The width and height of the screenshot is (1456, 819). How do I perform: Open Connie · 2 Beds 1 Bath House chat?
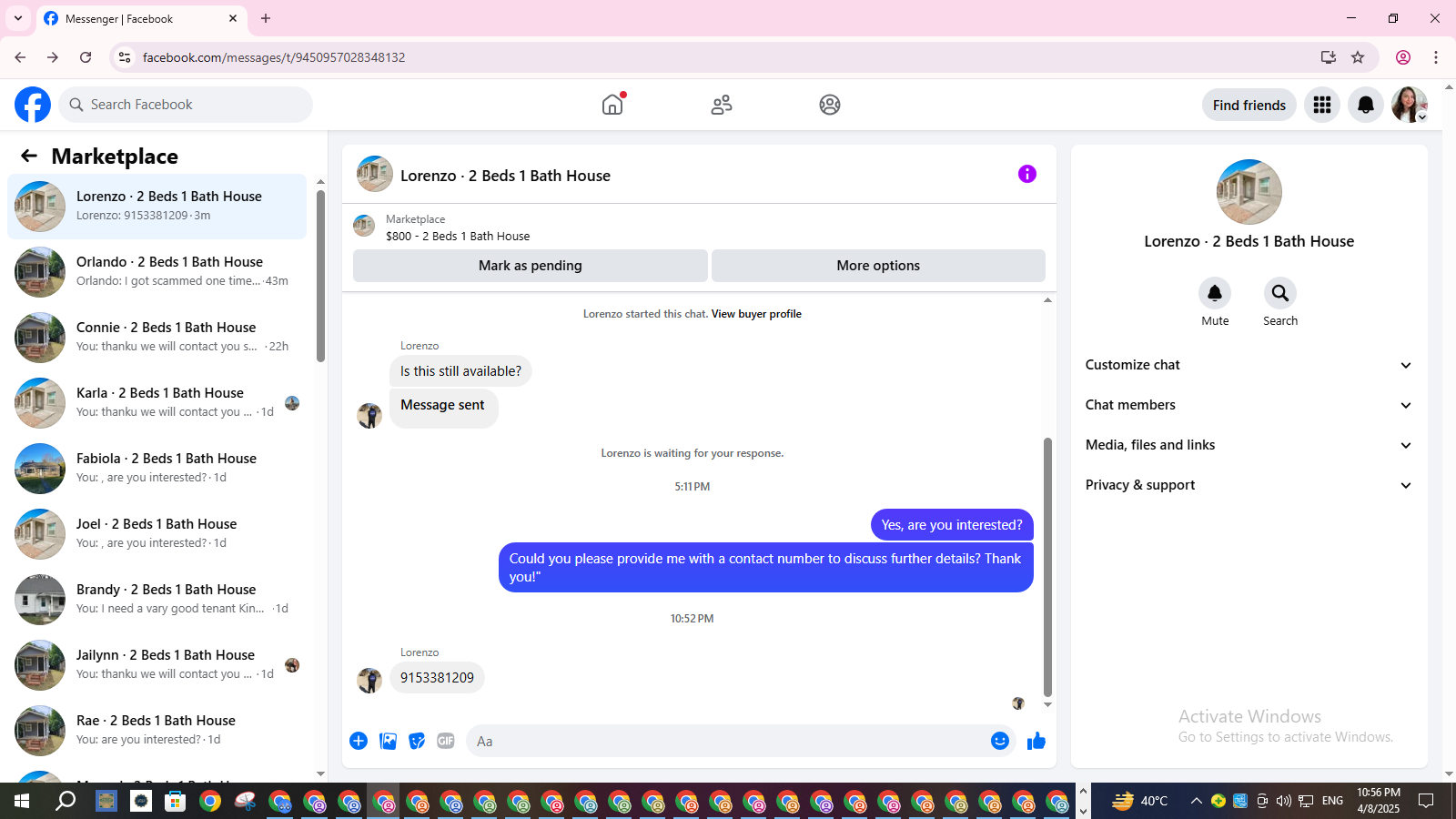click(157, 338)
